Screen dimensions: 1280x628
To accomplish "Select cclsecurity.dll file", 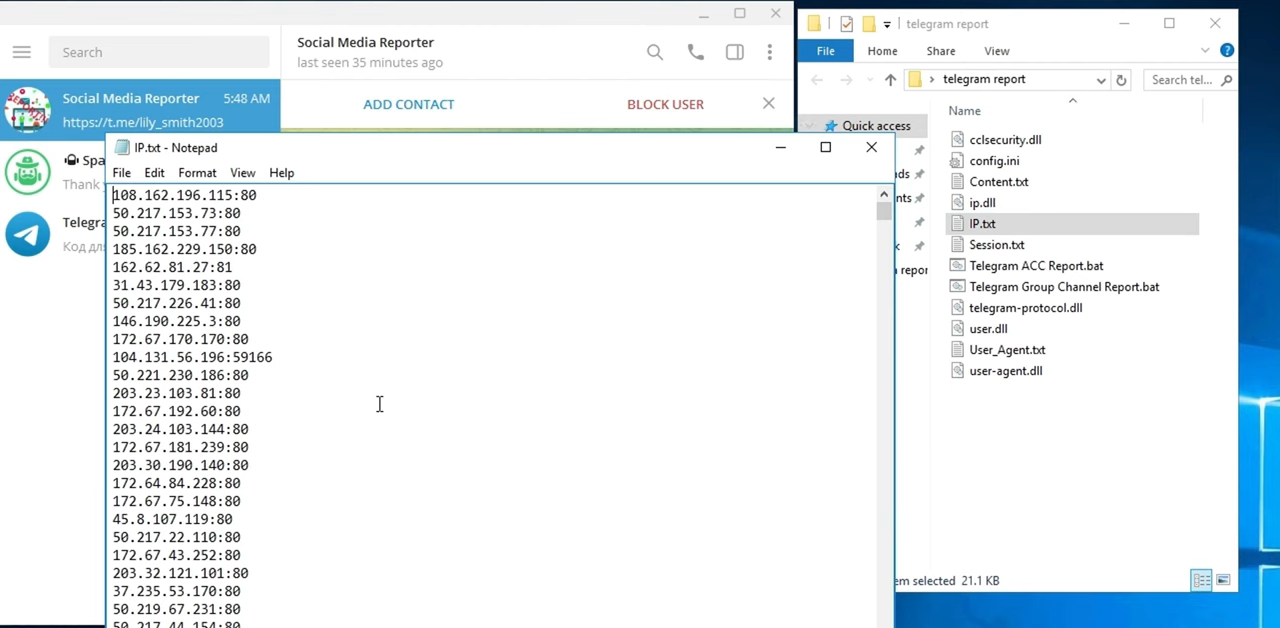I will click(1005, 140).
